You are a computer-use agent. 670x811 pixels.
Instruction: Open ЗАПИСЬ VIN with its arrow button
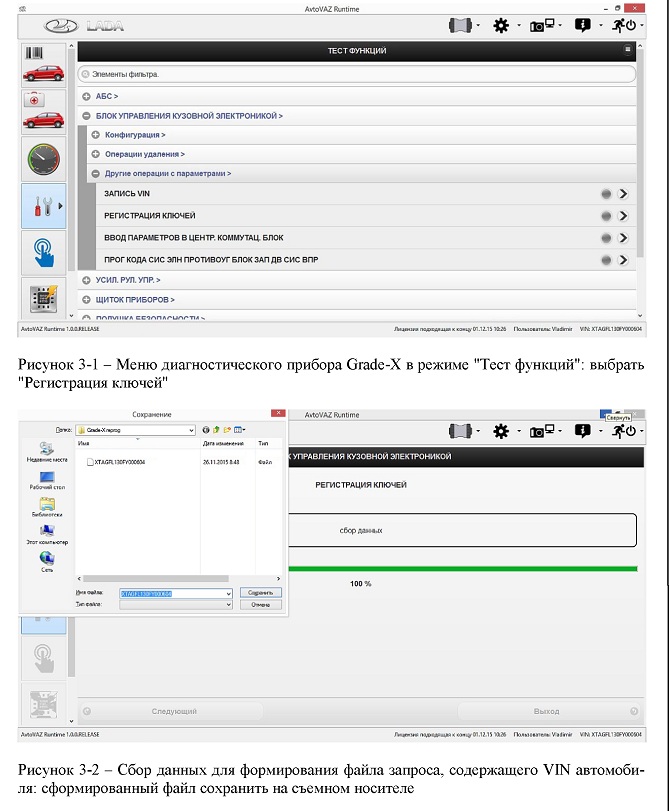623,194
